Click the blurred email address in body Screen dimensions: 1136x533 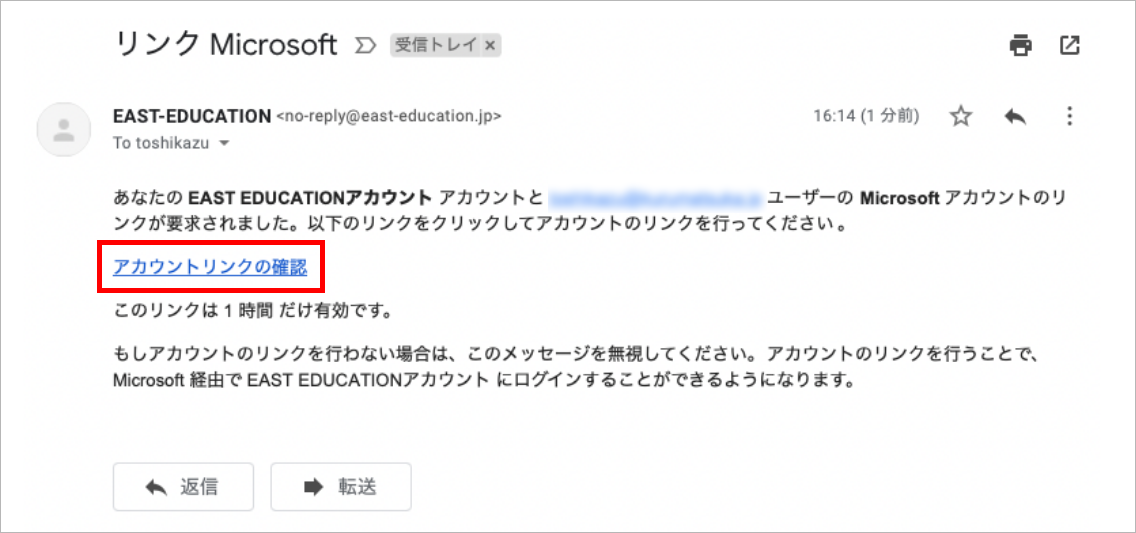point(654,197)
